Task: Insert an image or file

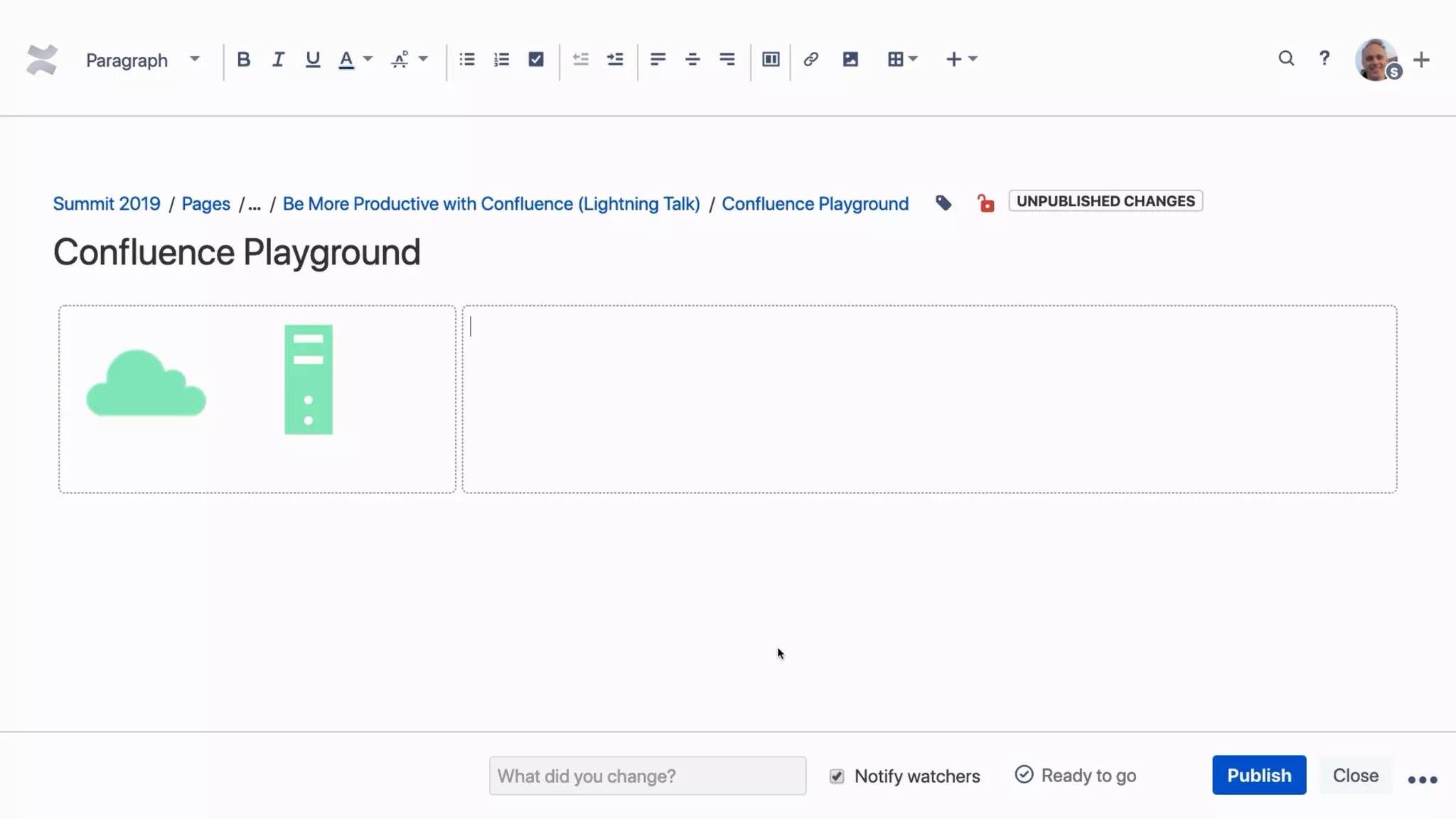Action: click(x=850, y=60)
